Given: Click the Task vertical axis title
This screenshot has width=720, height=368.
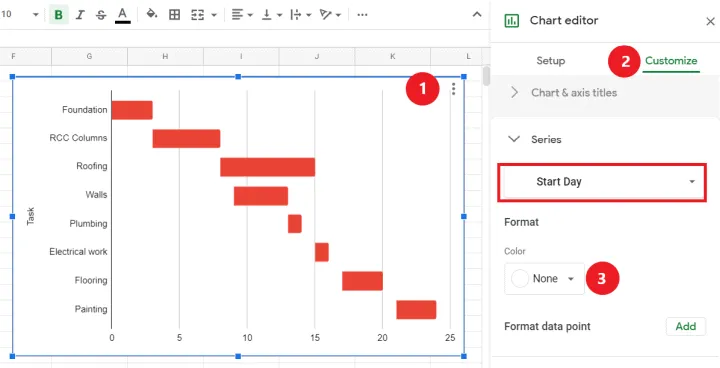Looking at the screenshot, I should pyautogui.click(x=31, y=216).
